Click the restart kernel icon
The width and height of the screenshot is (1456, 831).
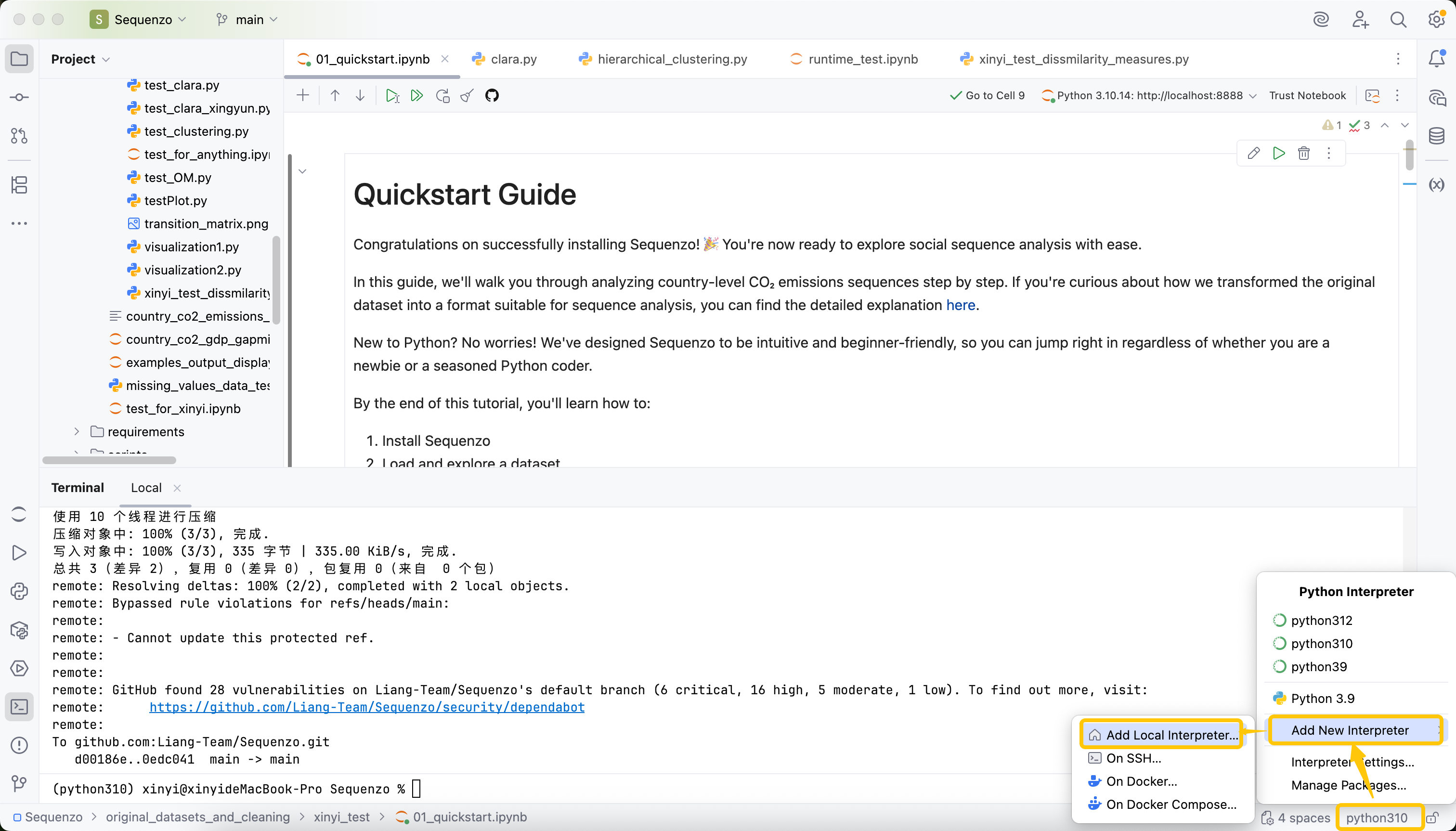coord(442,95)
